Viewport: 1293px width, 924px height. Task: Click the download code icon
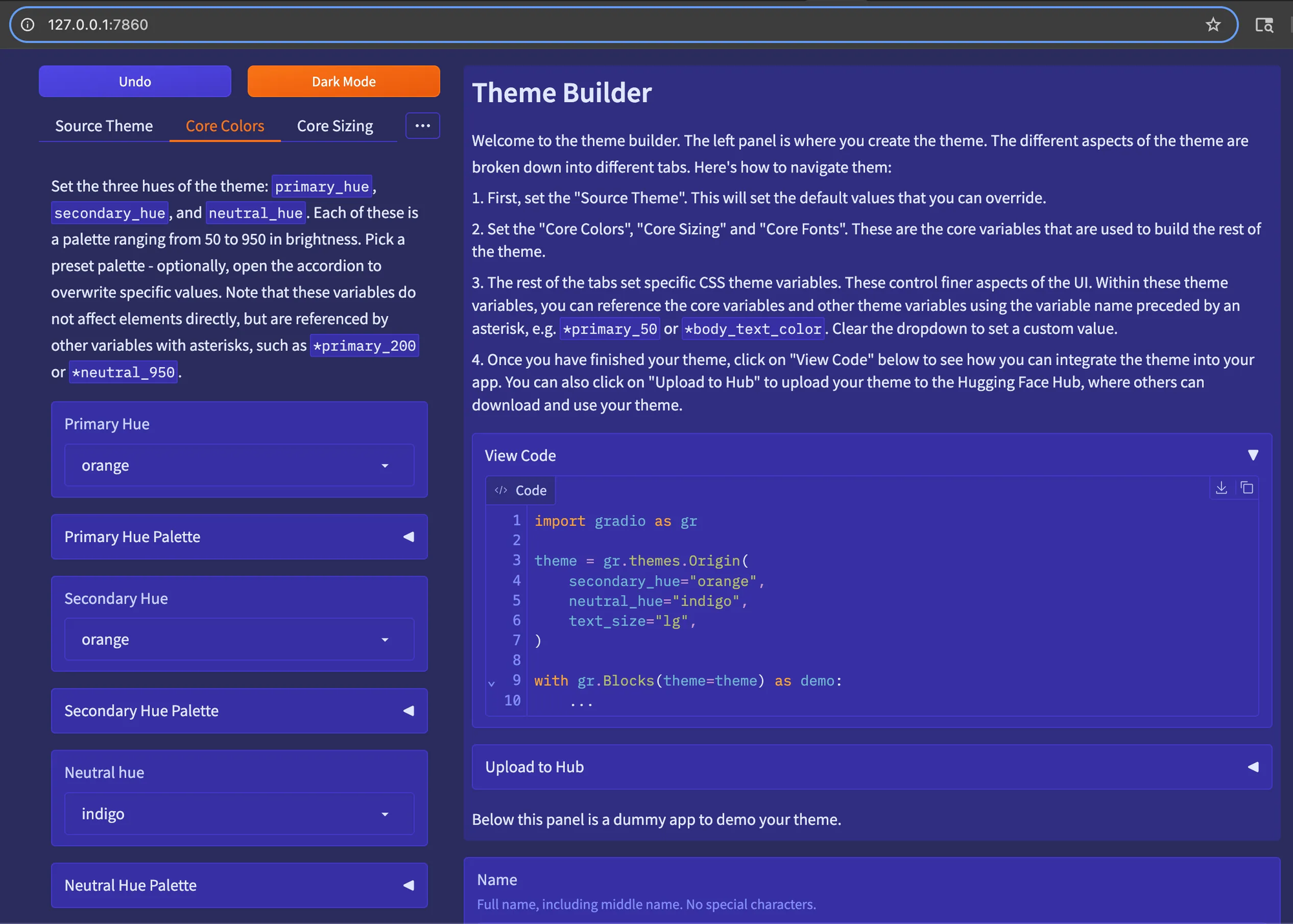click(x=1221, y=488)
